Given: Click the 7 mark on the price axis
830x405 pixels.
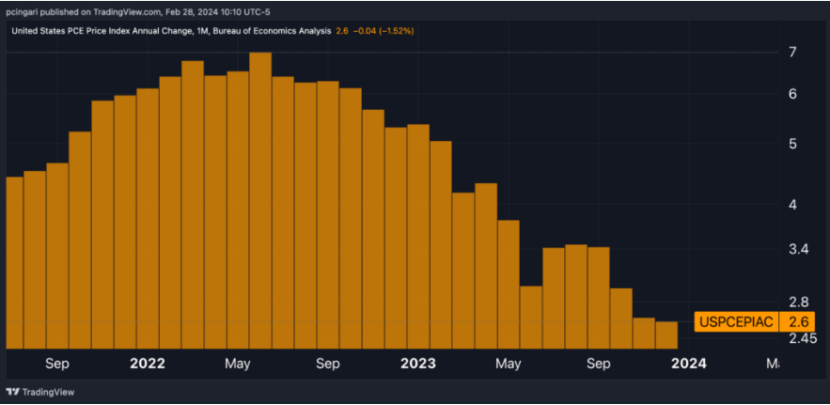Looking at the screenshot, I should click(792, 51).
